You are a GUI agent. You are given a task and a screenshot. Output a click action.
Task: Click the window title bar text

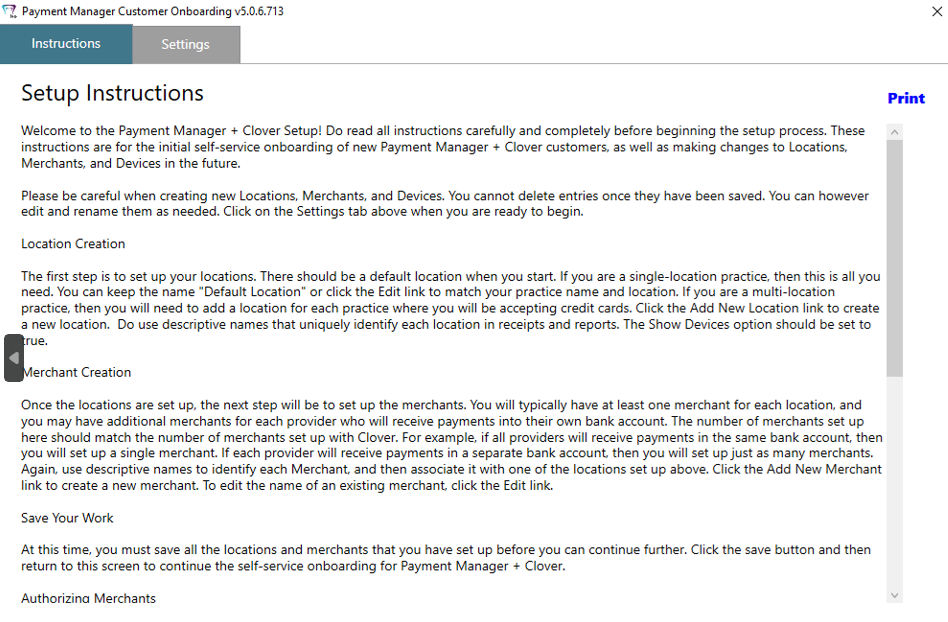point(152,11)
